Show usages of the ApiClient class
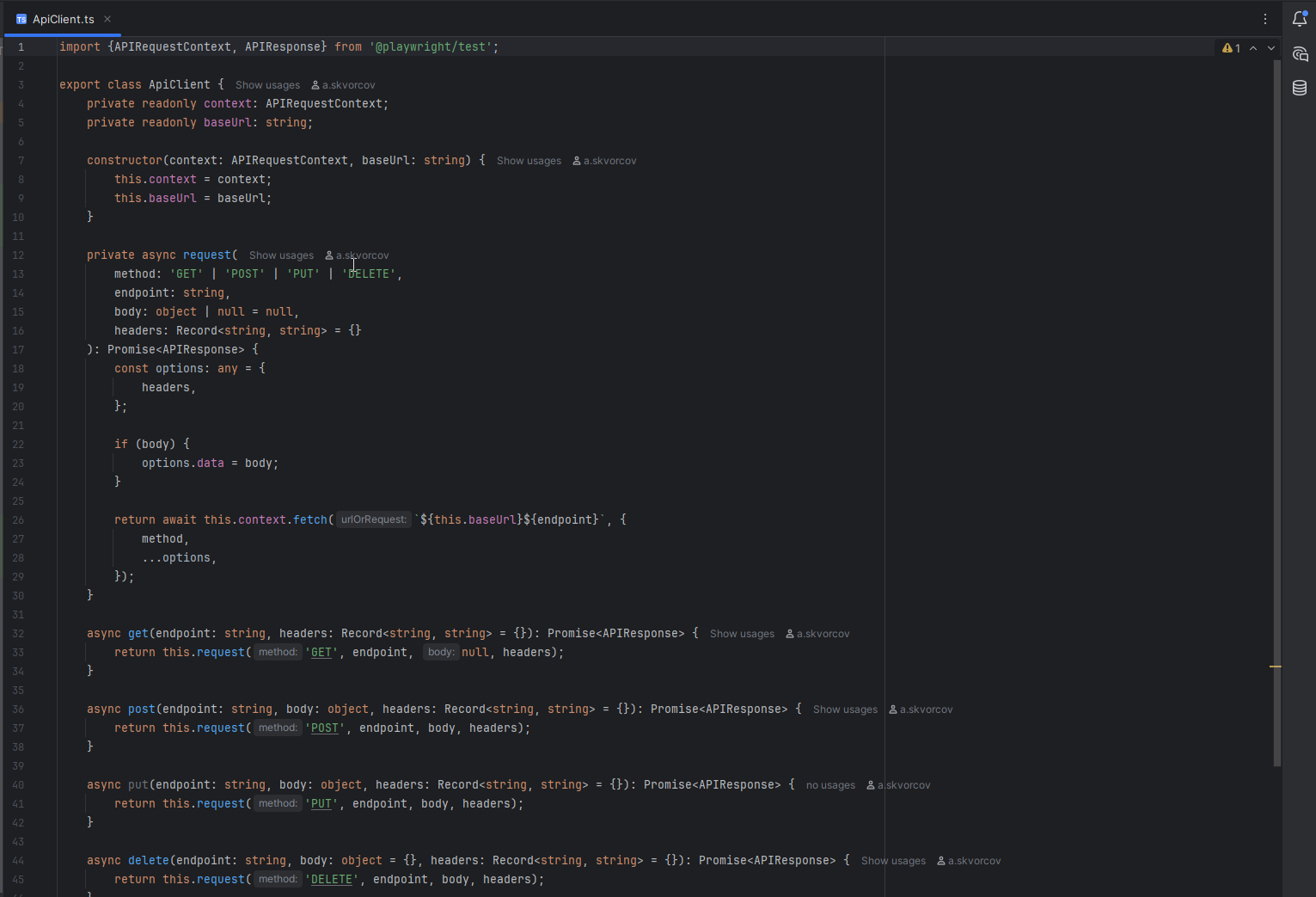1316x897 pixels. tap(267, 85)
